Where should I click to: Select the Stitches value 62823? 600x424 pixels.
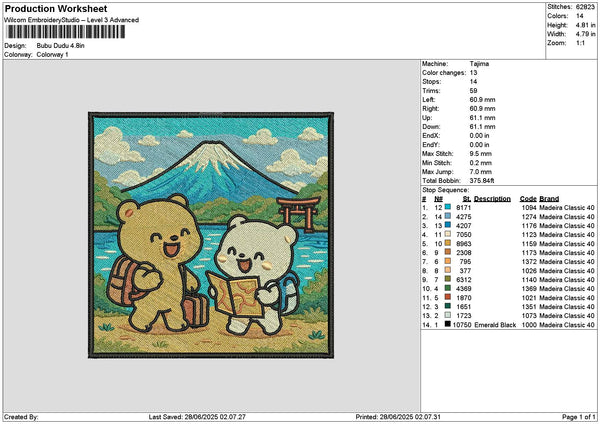pyautogui.click(x=585, y=7)
